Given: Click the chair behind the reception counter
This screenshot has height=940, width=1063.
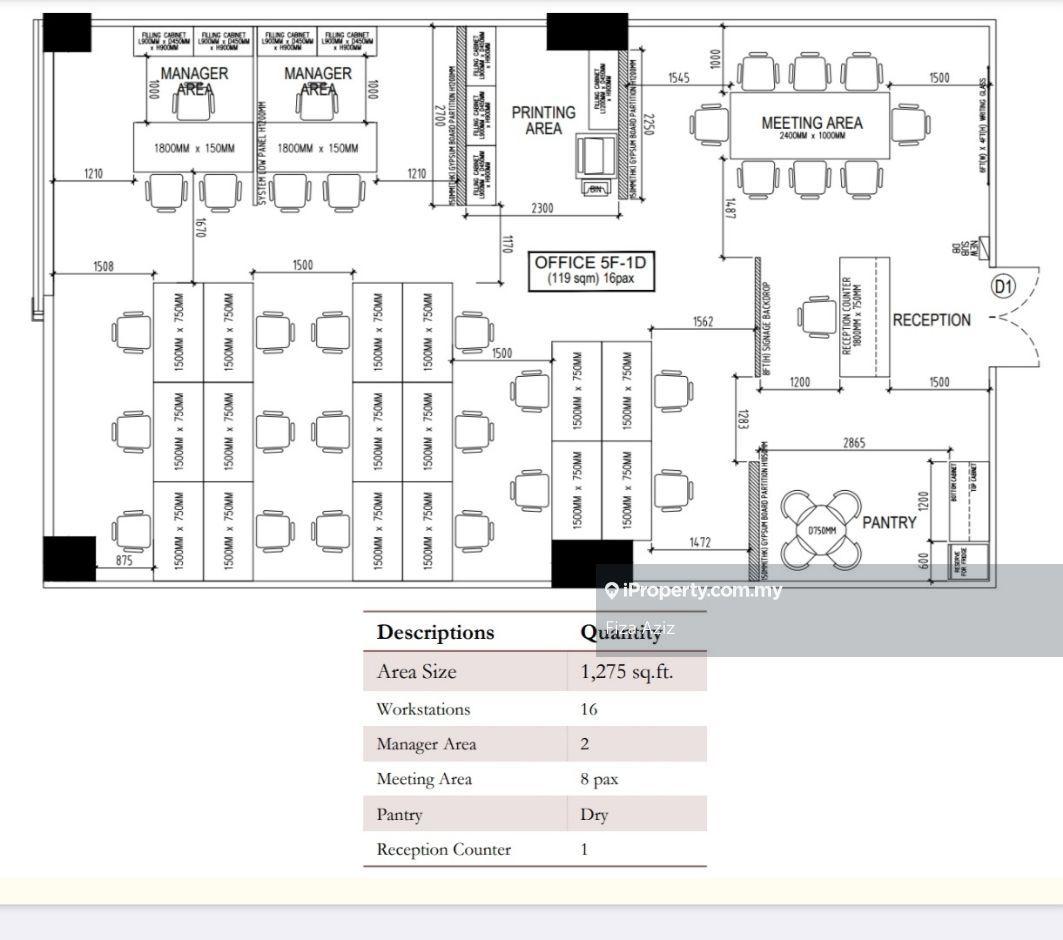Looking at the screenshot, I should [x=818, y=318].
